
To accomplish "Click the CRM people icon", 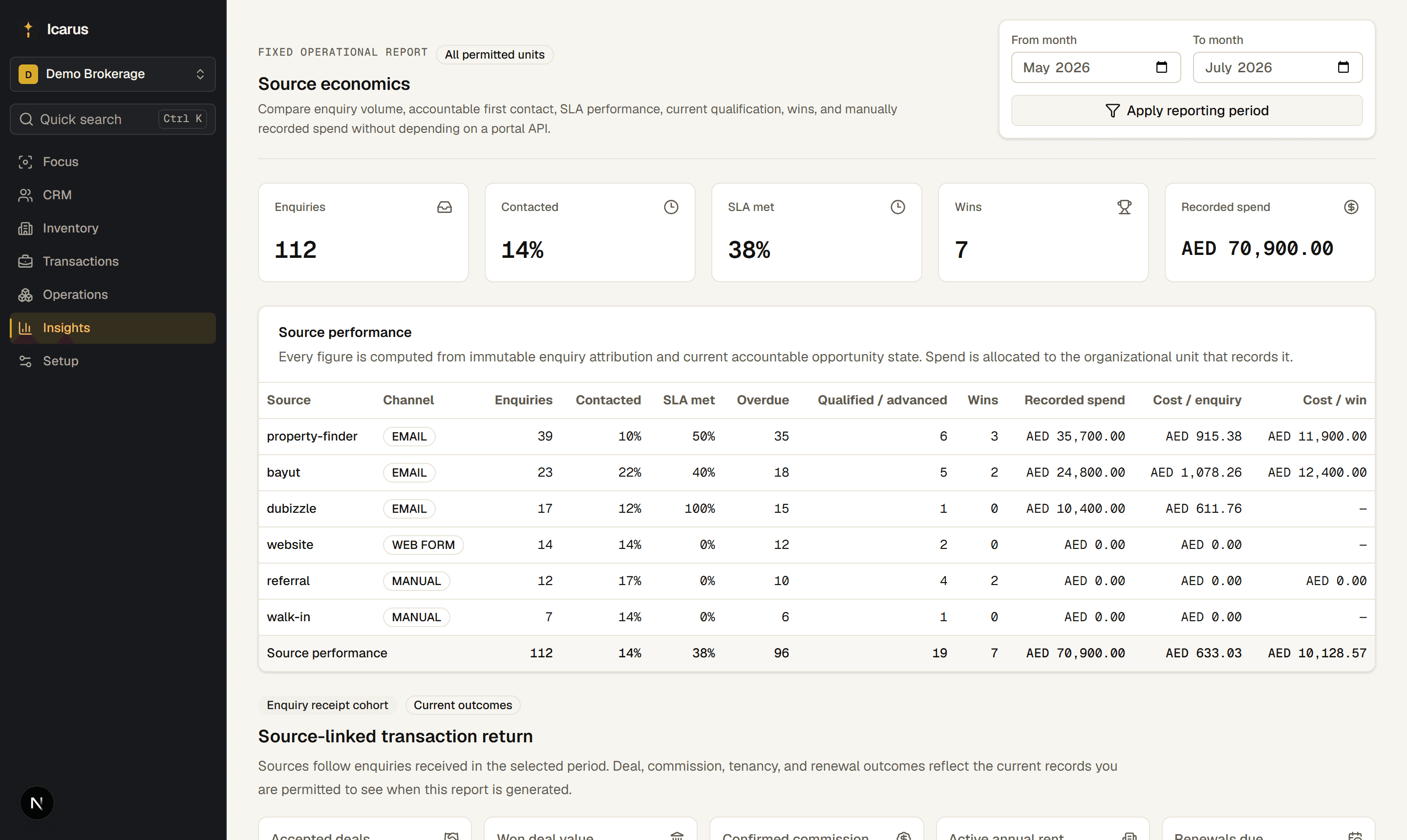I will coord(25,195).
